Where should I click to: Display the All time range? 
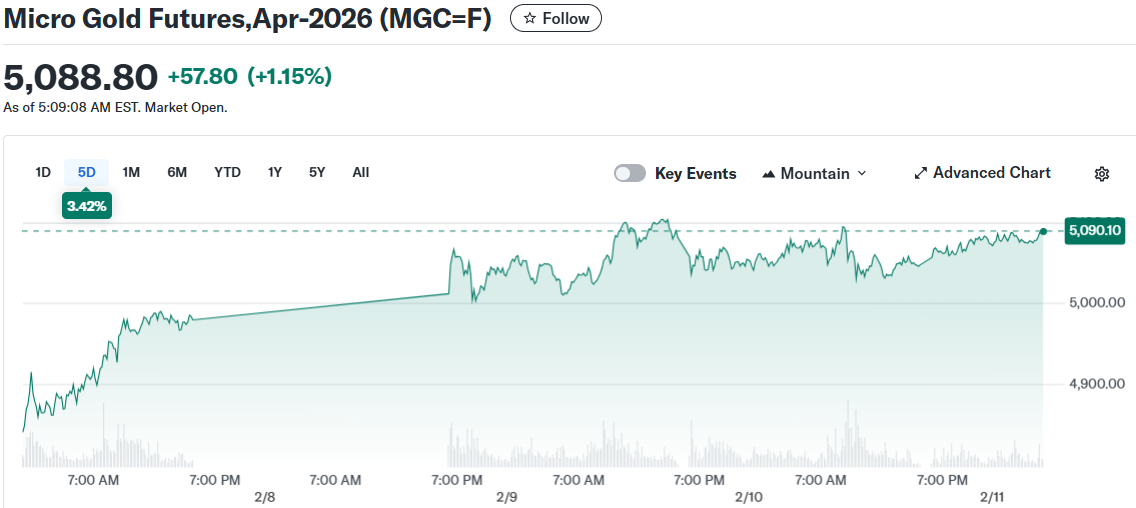click(361, 172)
